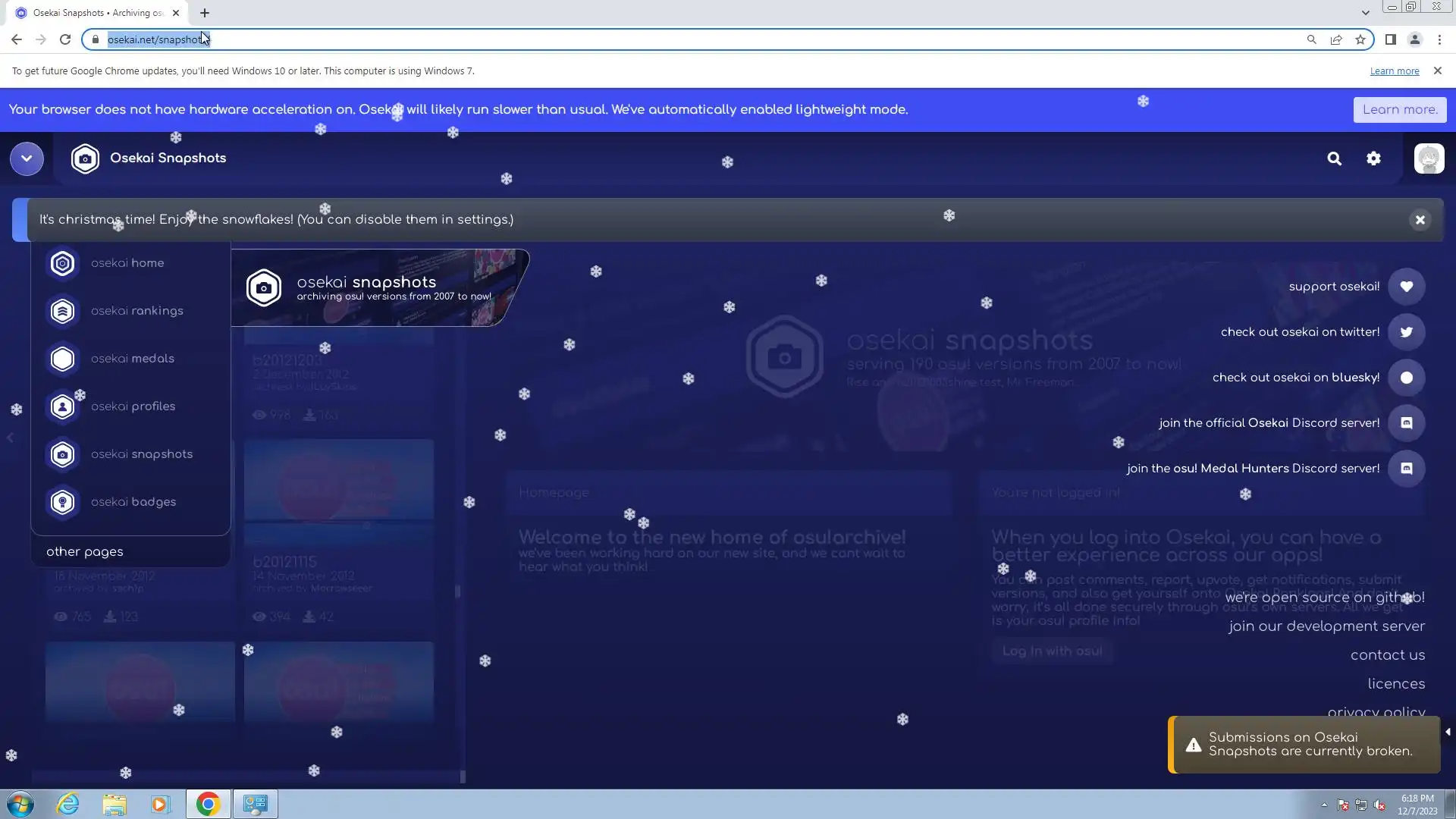Open osekai medals from the apps menu

132,359
